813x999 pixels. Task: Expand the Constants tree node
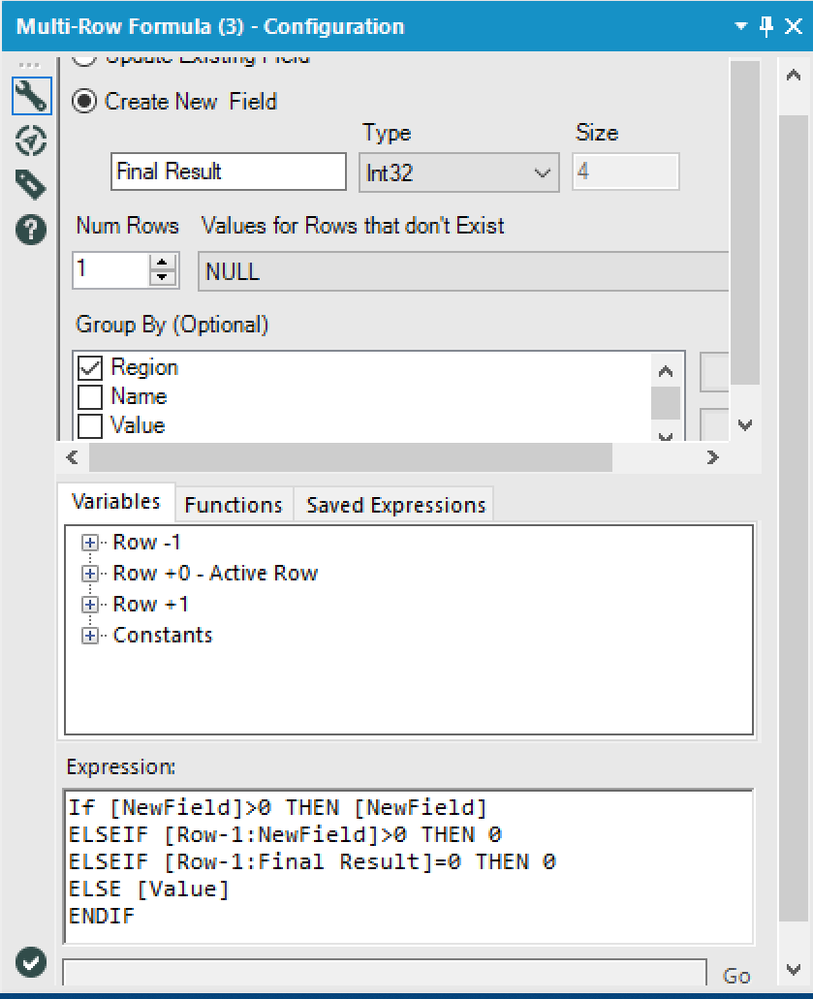(x=90, y=635)
